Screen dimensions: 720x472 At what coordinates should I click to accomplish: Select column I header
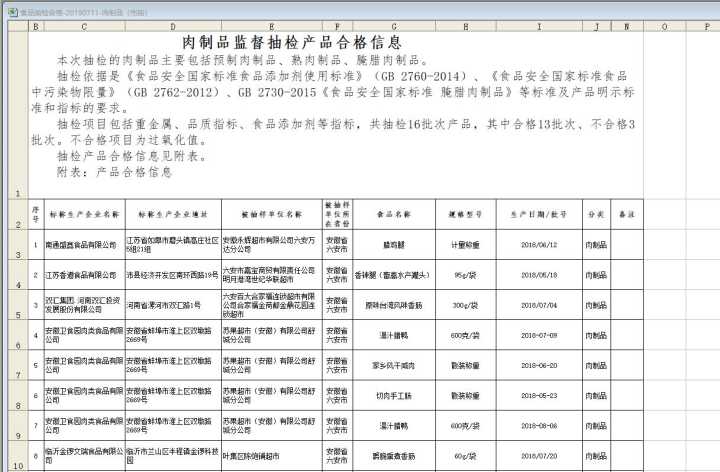tap(539, 27)
